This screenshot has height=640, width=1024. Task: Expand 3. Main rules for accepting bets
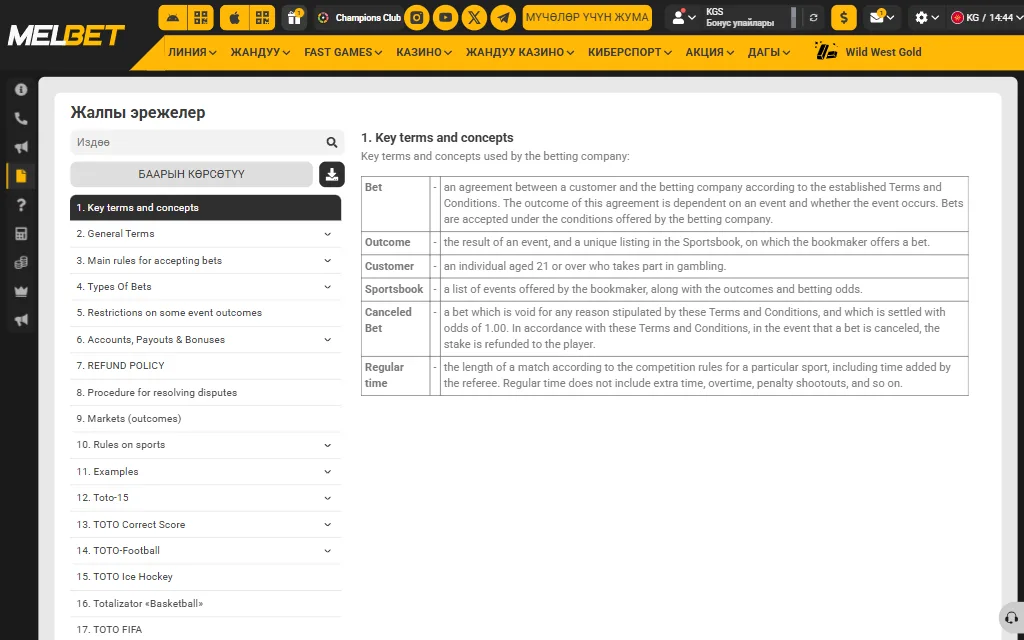pyautogui.click(x=206, y=261)
